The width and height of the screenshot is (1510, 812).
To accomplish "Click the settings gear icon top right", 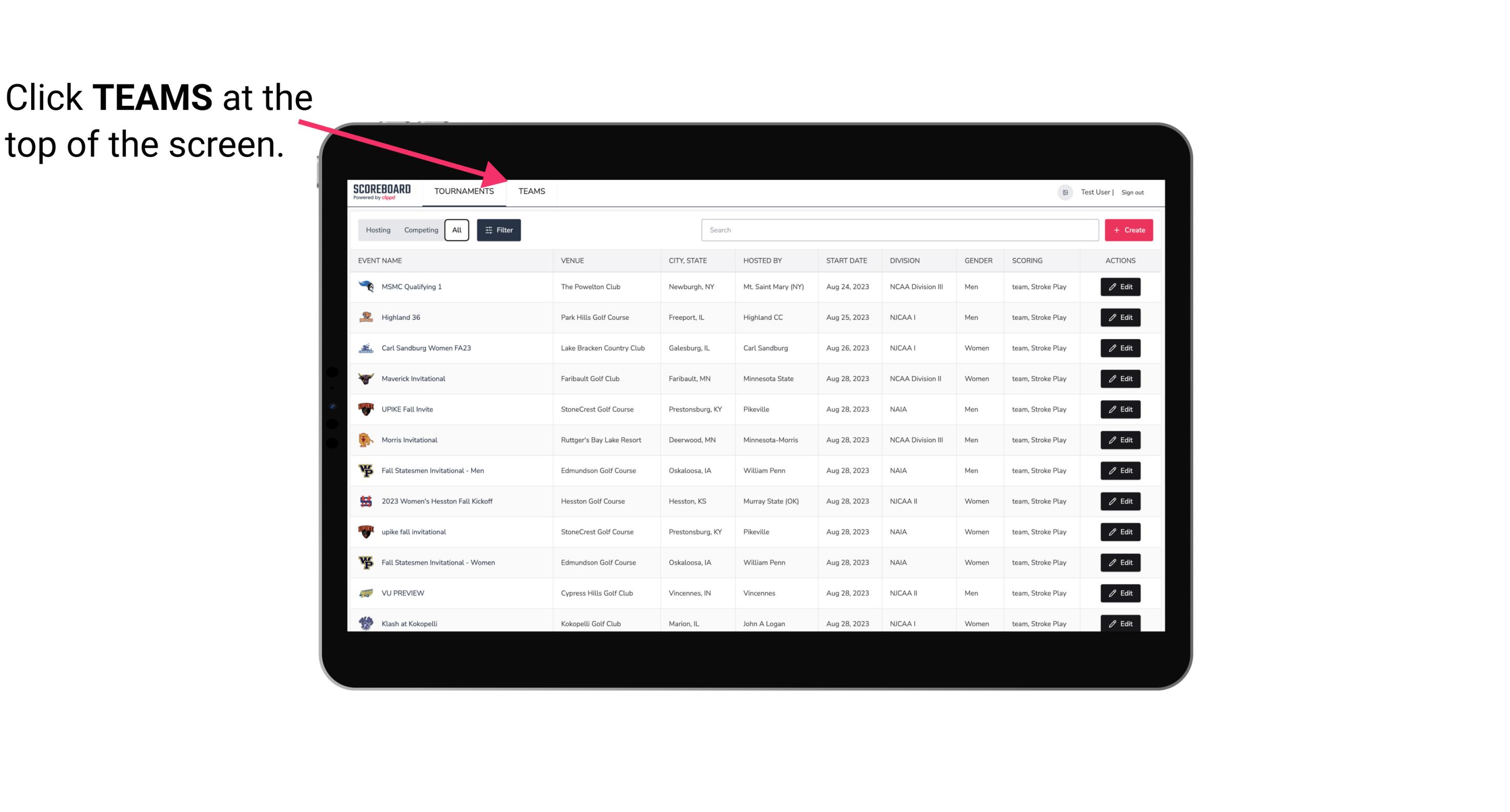I will click(1063, 191).
